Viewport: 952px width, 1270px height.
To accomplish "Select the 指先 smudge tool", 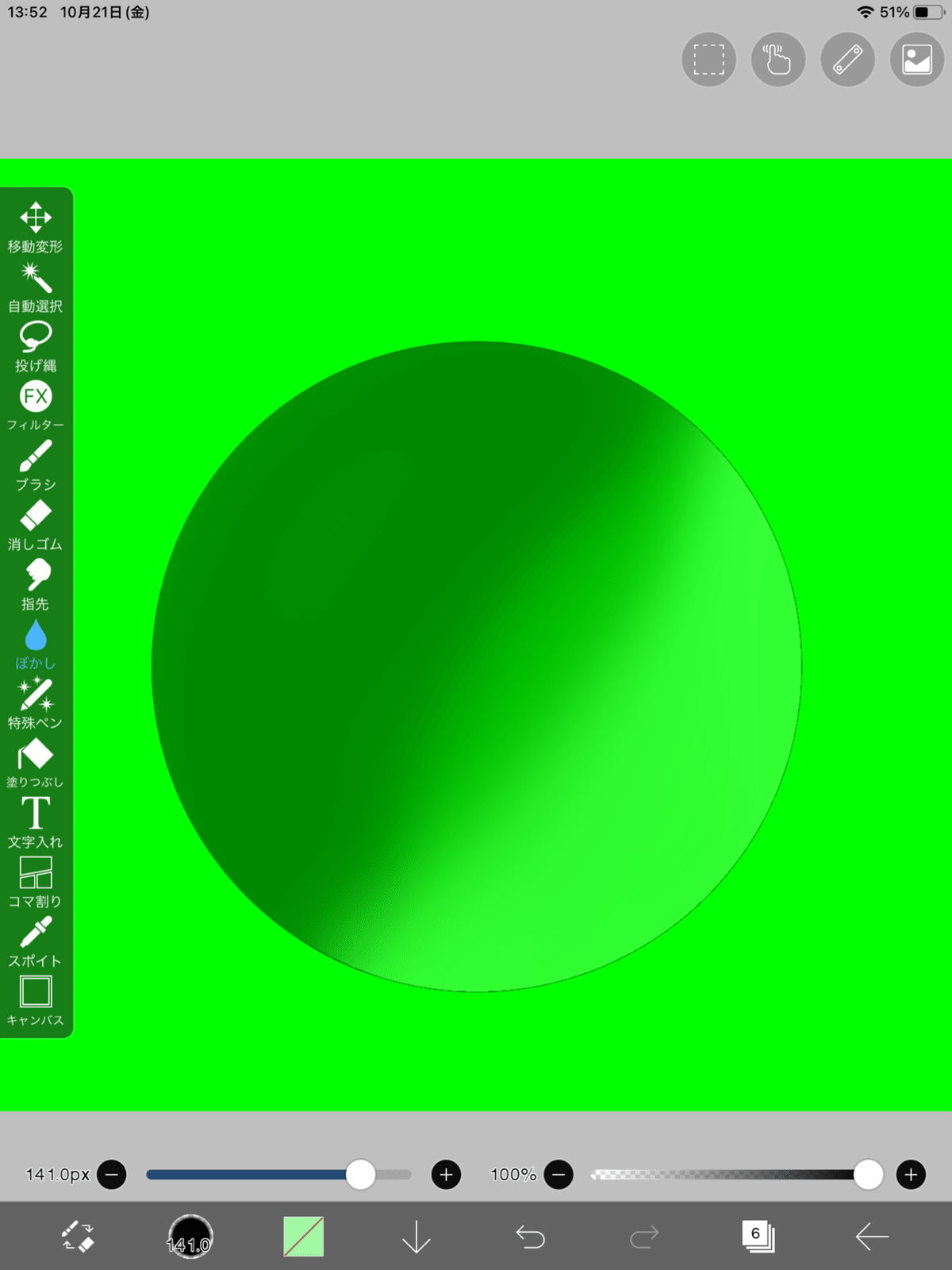I will point(36,585).
